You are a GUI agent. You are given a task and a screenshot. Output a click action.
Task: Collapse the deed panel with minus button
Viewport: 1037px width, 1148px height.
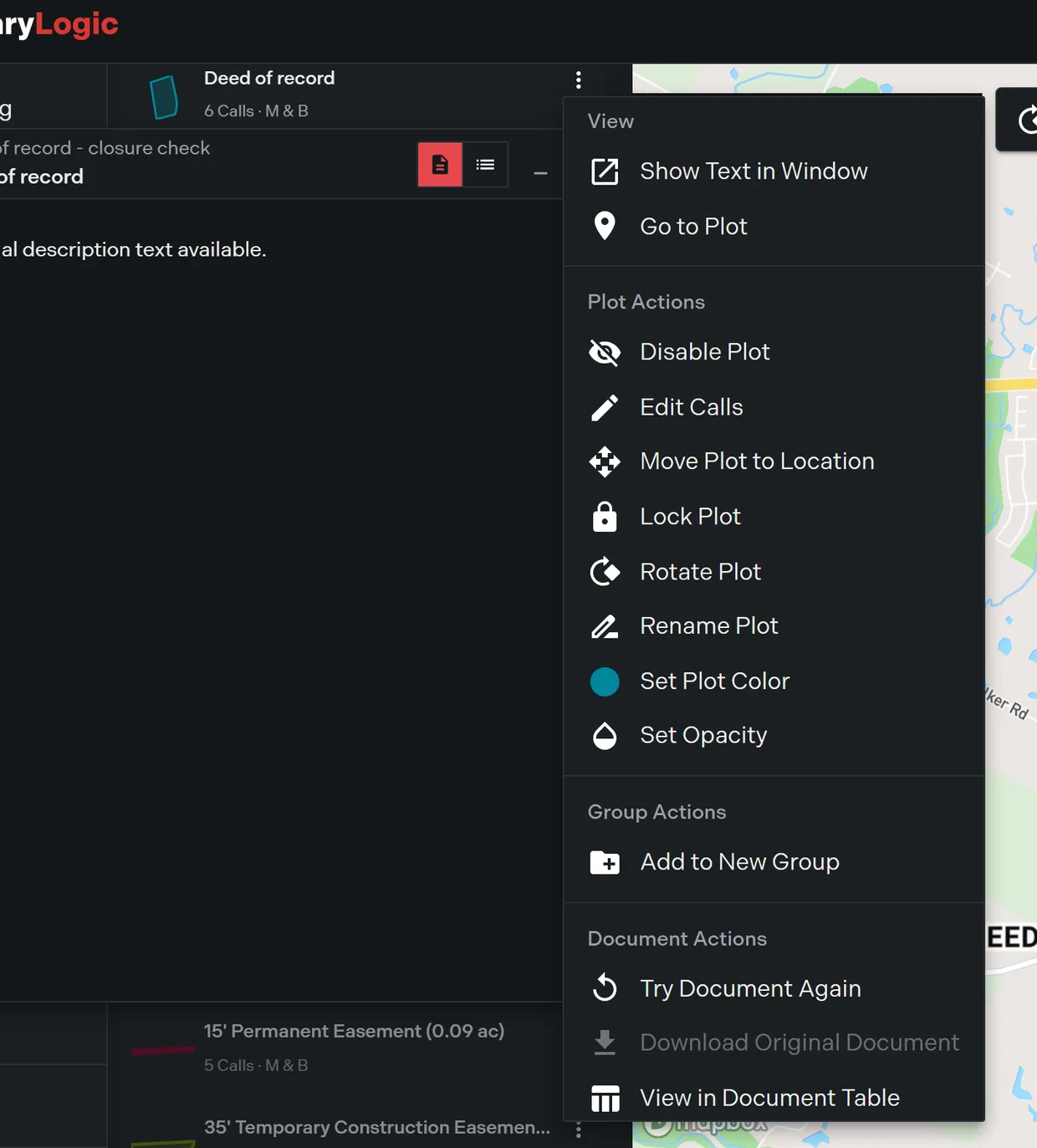pos(540,173)
